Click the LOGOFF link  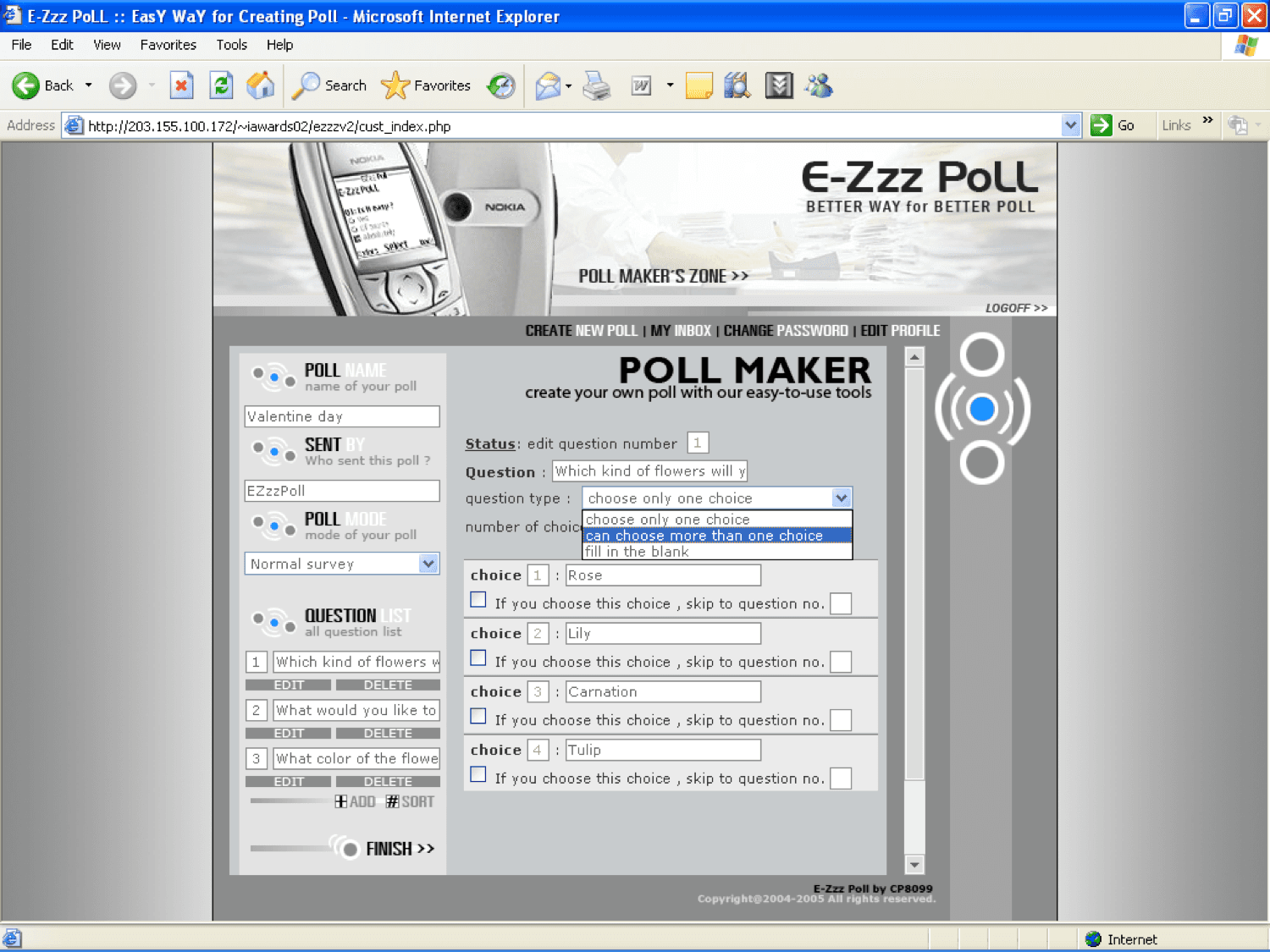point(1015,307)
